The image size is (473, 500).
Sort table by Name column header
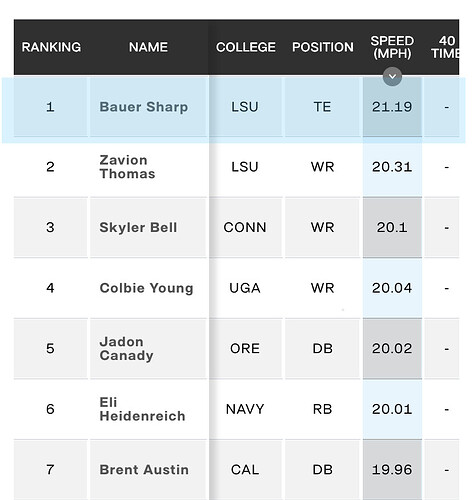(148, 47)
